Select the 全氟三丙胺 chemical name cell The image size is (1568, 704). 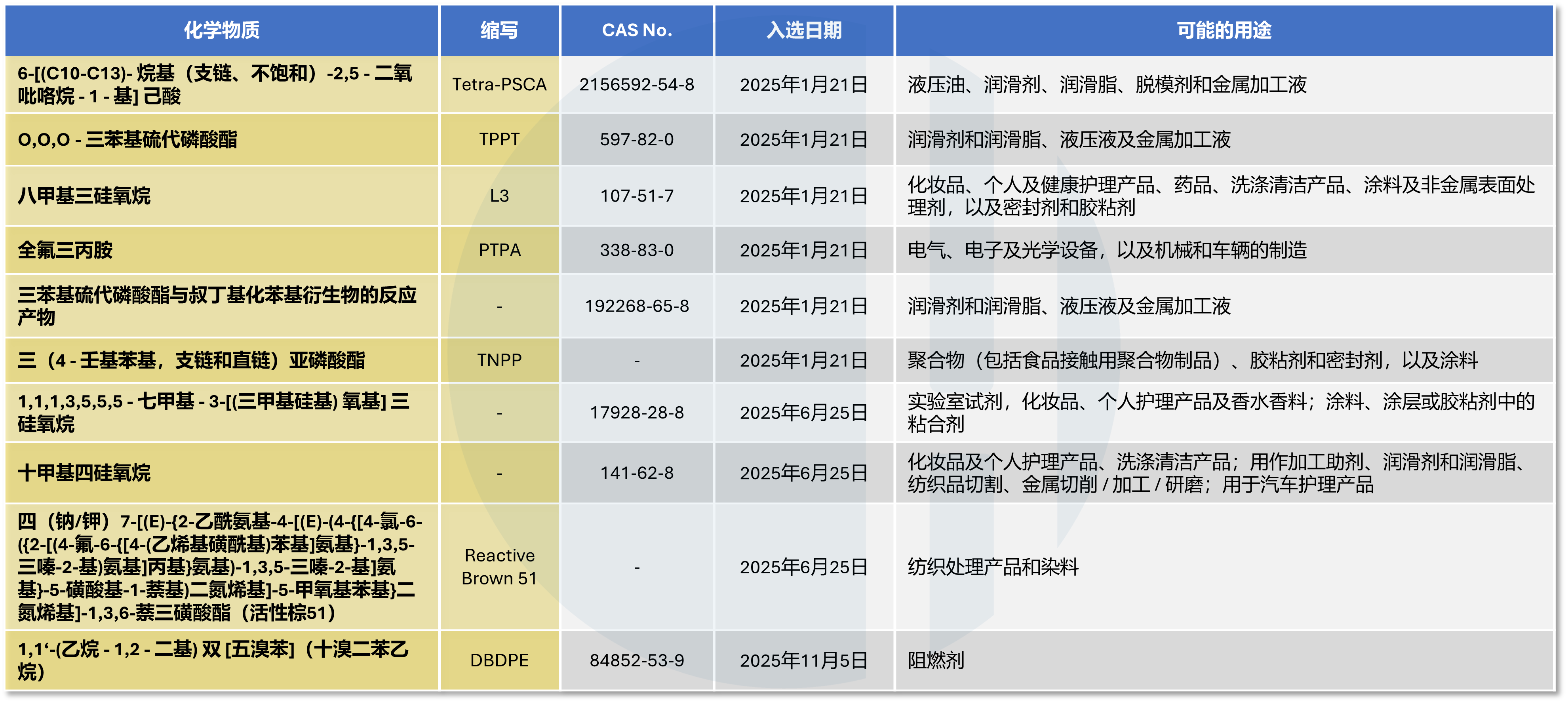tap(65, 250)
